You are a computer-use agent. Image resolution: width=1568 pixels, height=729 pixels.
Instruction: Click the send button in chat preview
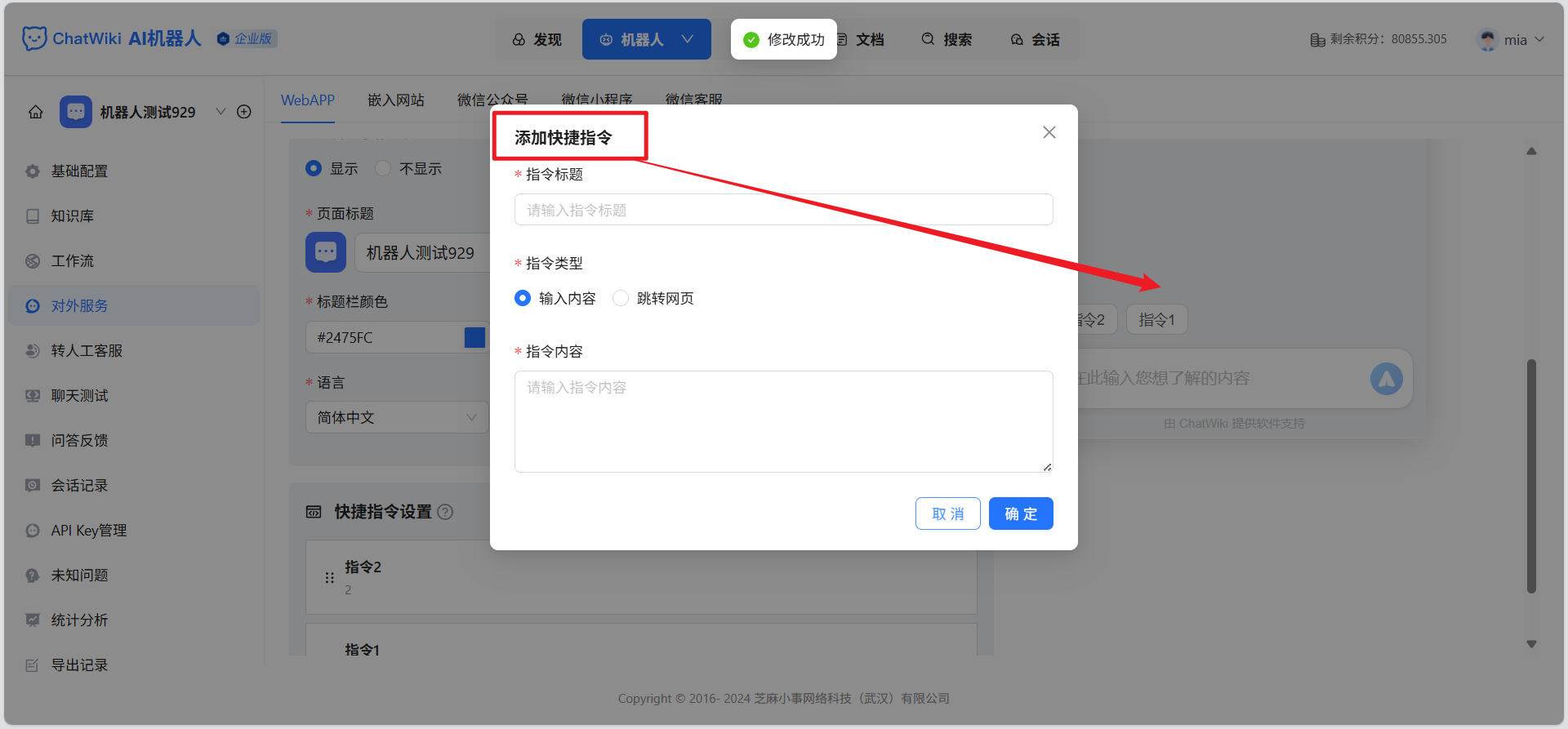tap(1387, 379)
